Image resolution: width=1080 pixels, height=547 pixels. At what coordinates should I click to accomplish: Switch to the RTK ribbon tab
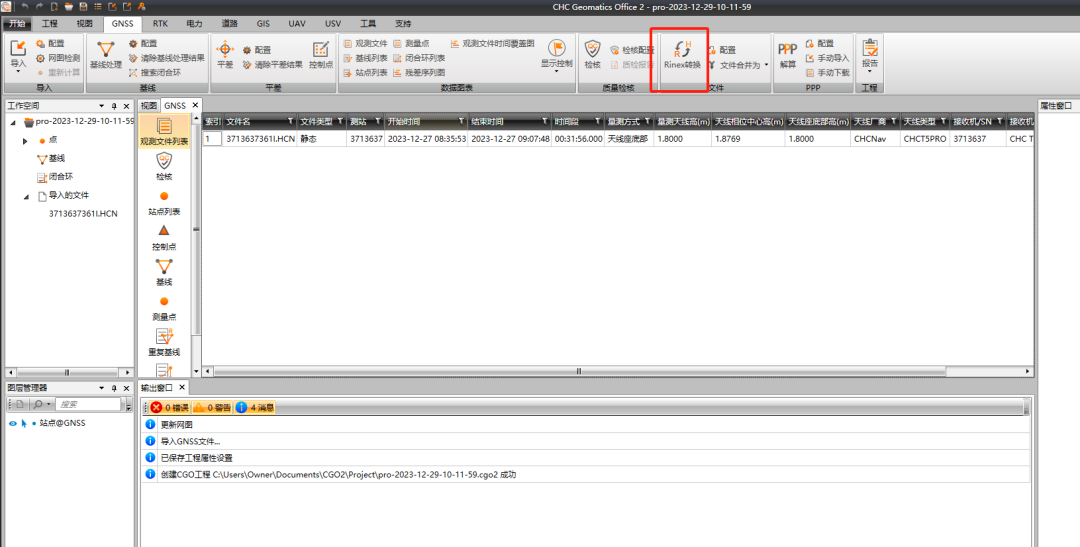160,23
